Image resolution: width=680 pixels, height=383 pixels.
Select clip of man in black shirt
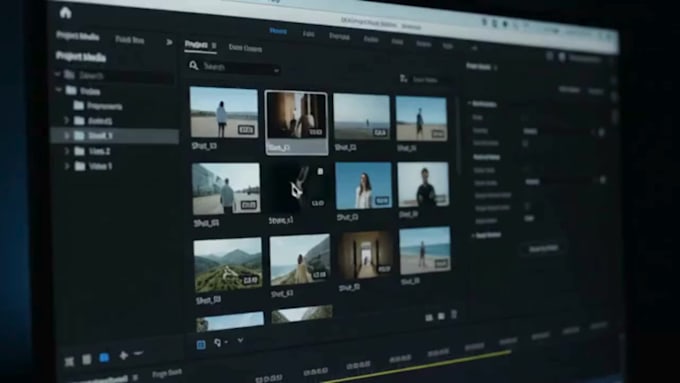tap(423, 184)
